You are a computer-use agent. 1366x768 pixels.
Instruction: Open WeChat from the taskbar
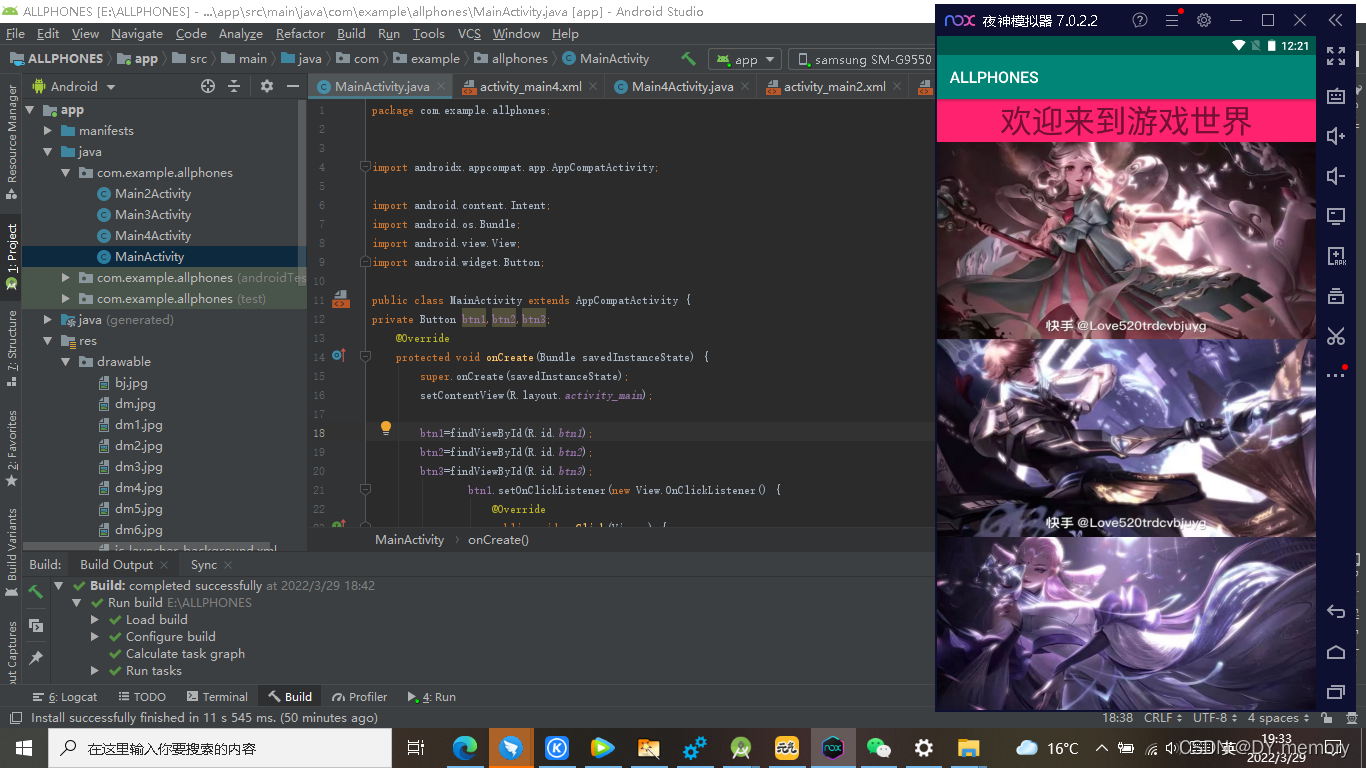878,747
